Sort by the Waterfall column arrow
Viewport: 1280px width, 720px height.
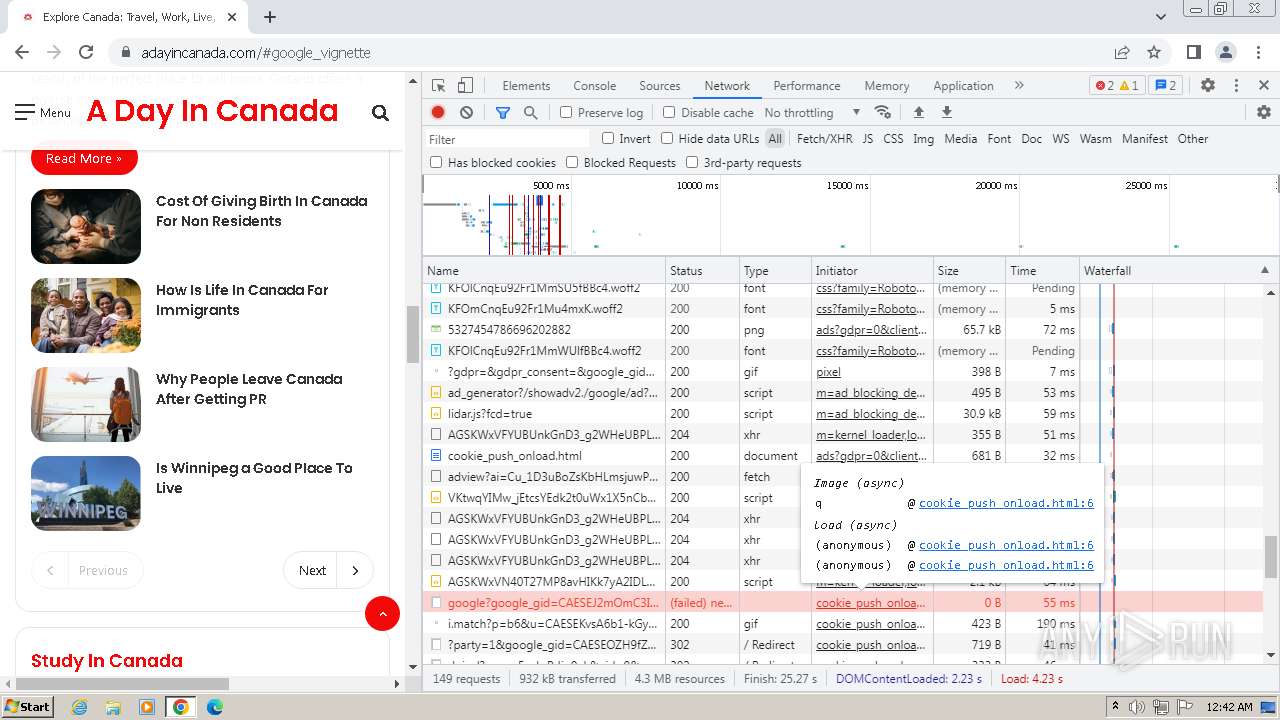coord(1264,270)
